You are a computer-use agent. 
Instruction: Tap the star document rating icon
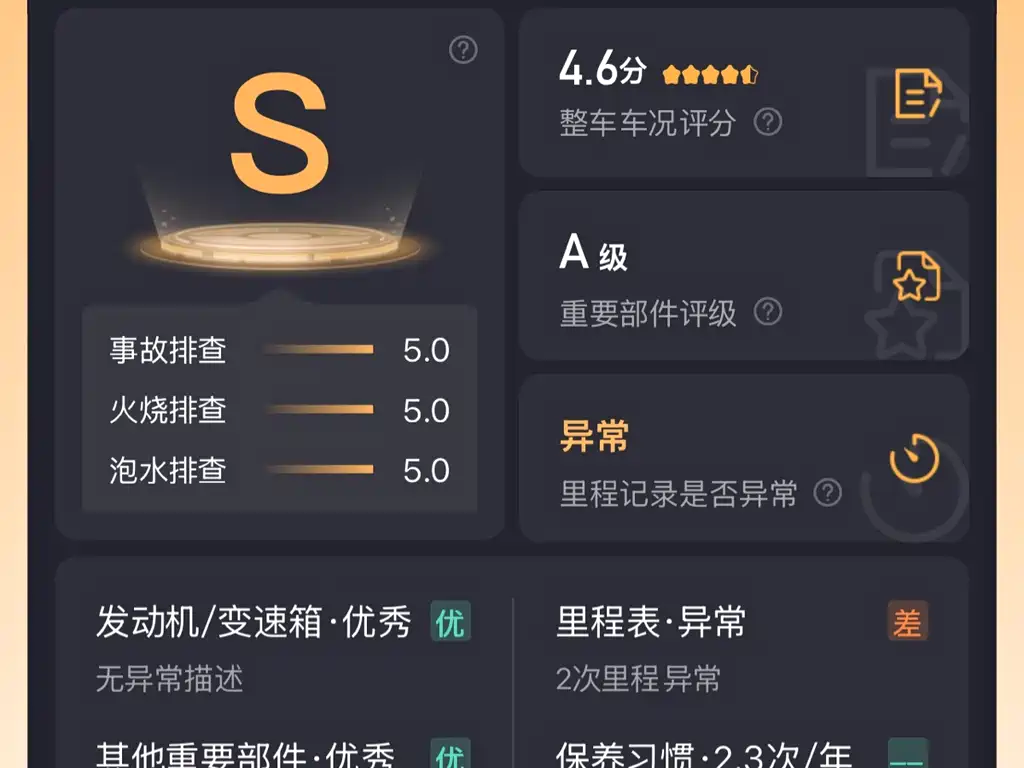click(x=918, y=276)
